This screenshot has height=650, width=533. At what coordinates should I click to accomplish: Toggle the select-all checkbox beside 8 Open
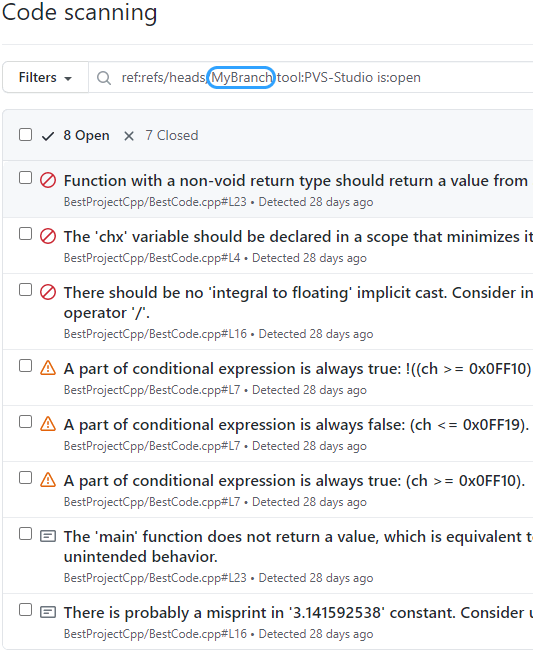click(x=26, y=135)
